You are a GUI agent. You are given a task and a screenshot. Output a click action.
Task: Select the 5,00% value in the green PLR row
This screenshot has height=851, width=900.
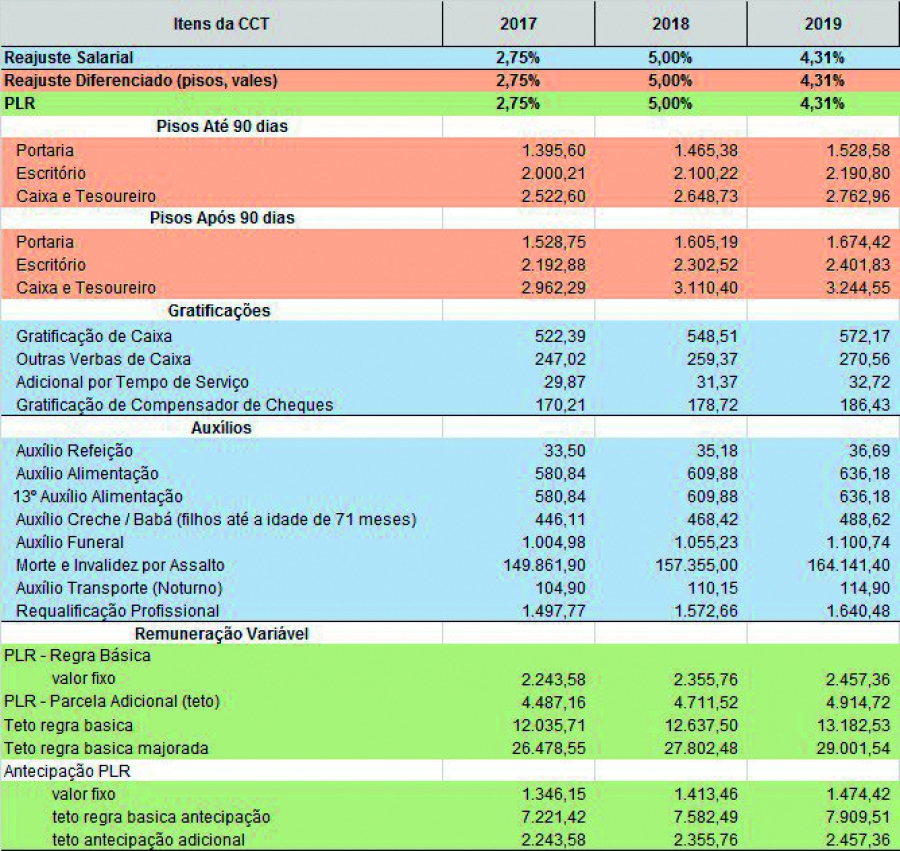click(x=670, y=104)
